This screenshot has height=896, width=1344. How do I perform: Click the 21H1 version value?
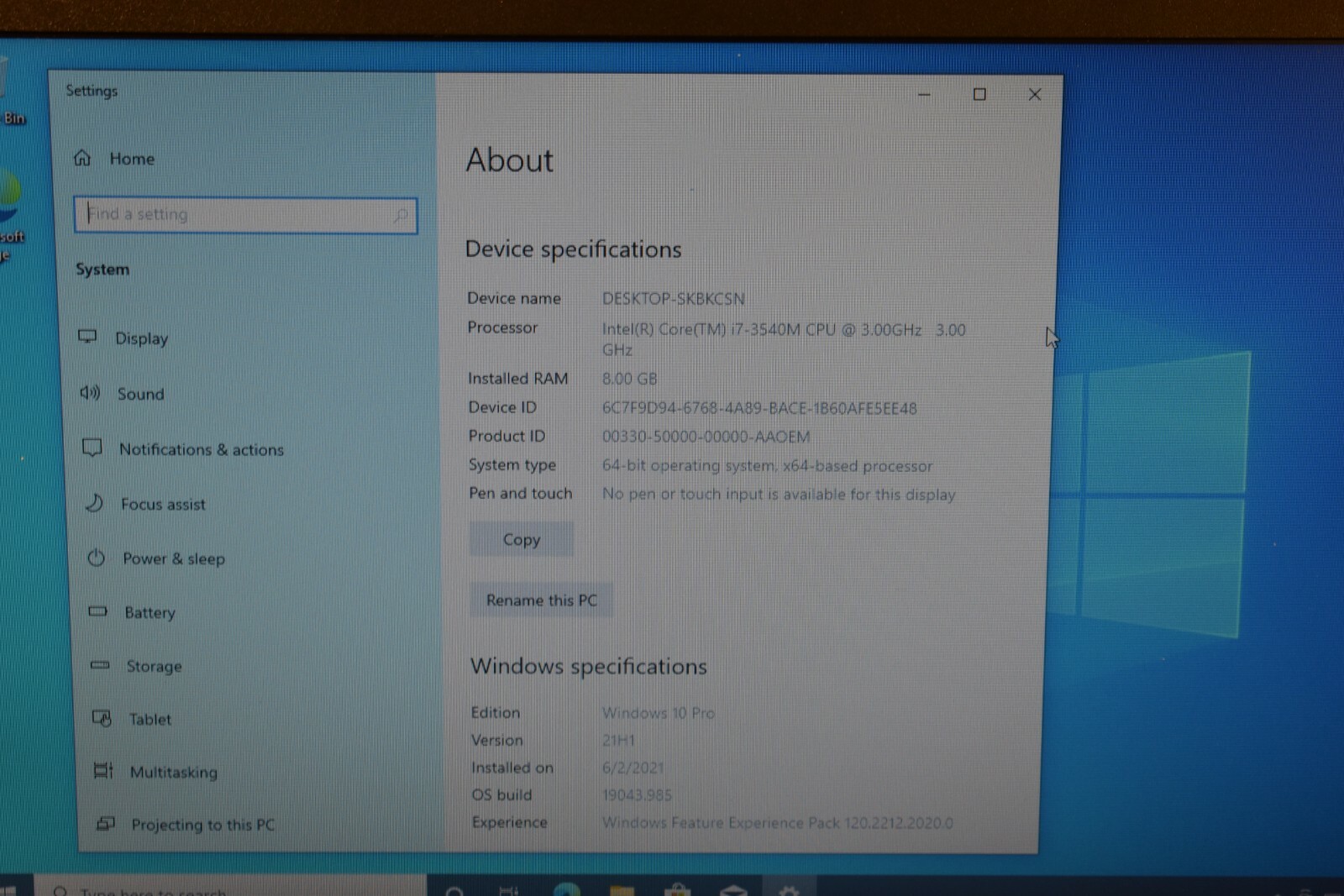pyautogui.click(x=618, y=740)
